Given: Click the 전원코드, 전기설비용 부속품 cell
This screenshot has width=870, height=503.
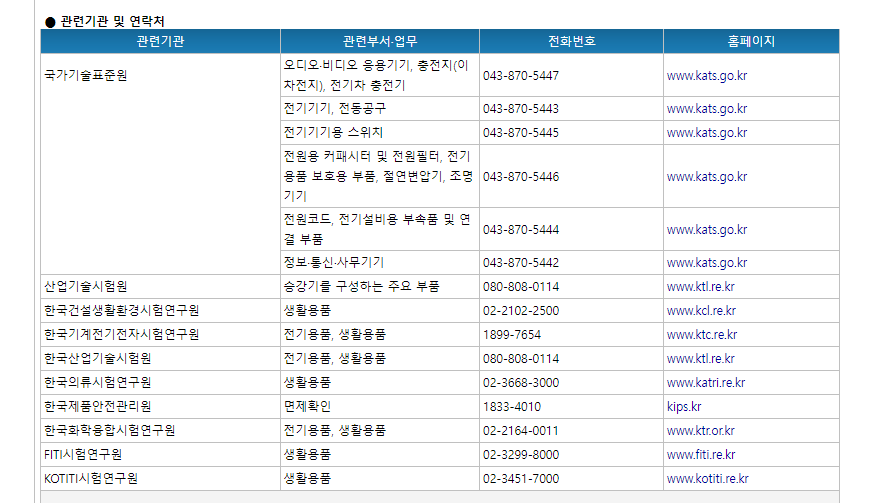Looking at the screenshot, I should [x=380, y=230].
